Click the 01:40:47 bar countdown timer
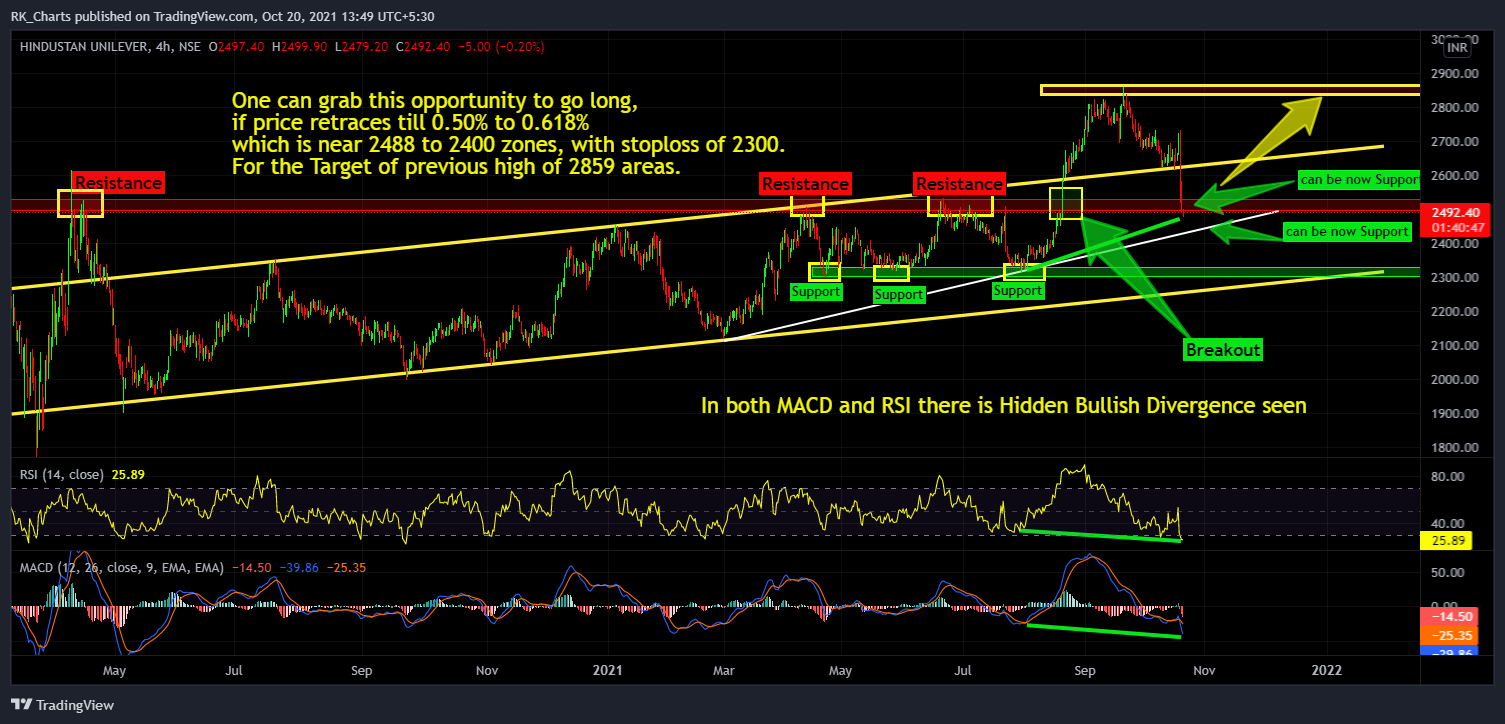 click(x=1456, y=227)
